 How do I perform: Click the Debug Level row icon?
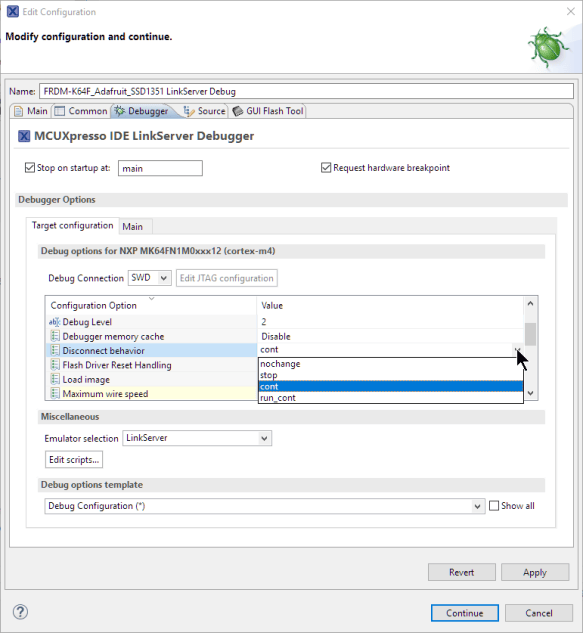(54, 322)
